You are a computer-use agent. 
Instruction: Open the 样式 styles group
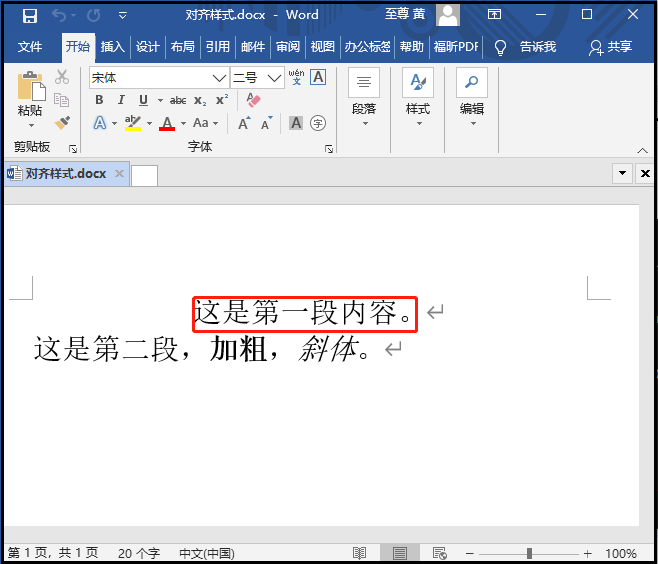[418, 97]
